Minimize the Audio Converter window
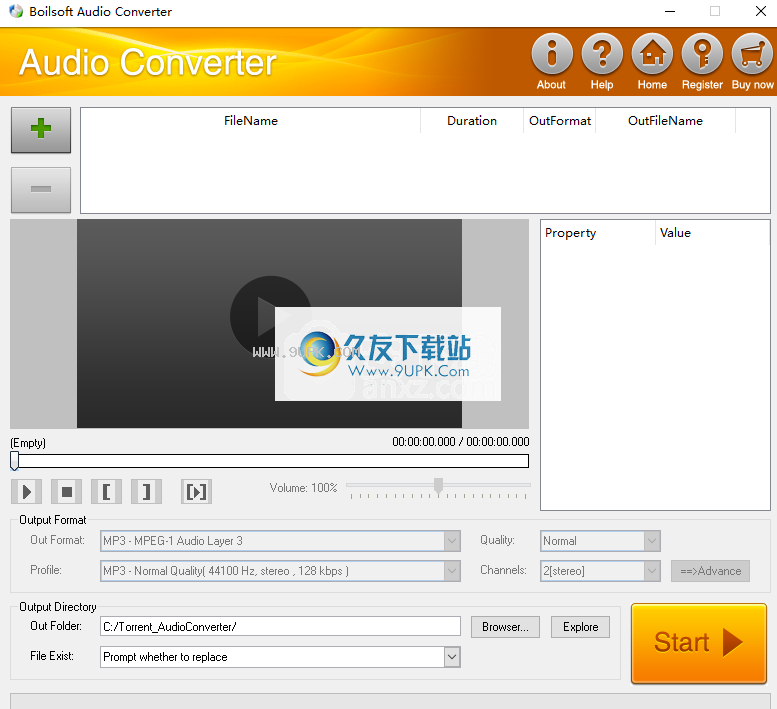 point(670,11)
